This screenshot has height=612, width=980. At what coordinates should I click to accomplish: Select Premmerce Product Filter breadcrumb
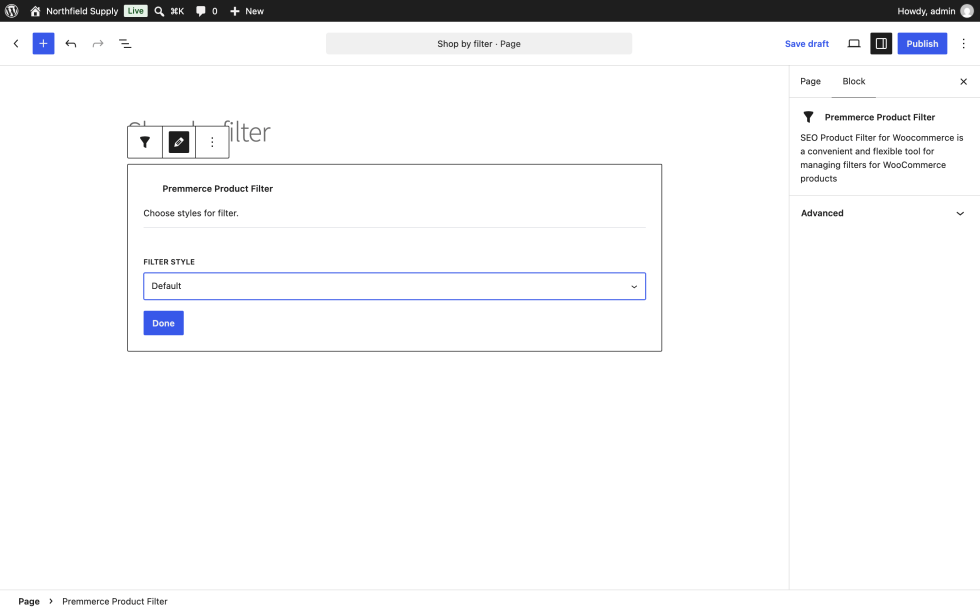click(114, 601)
